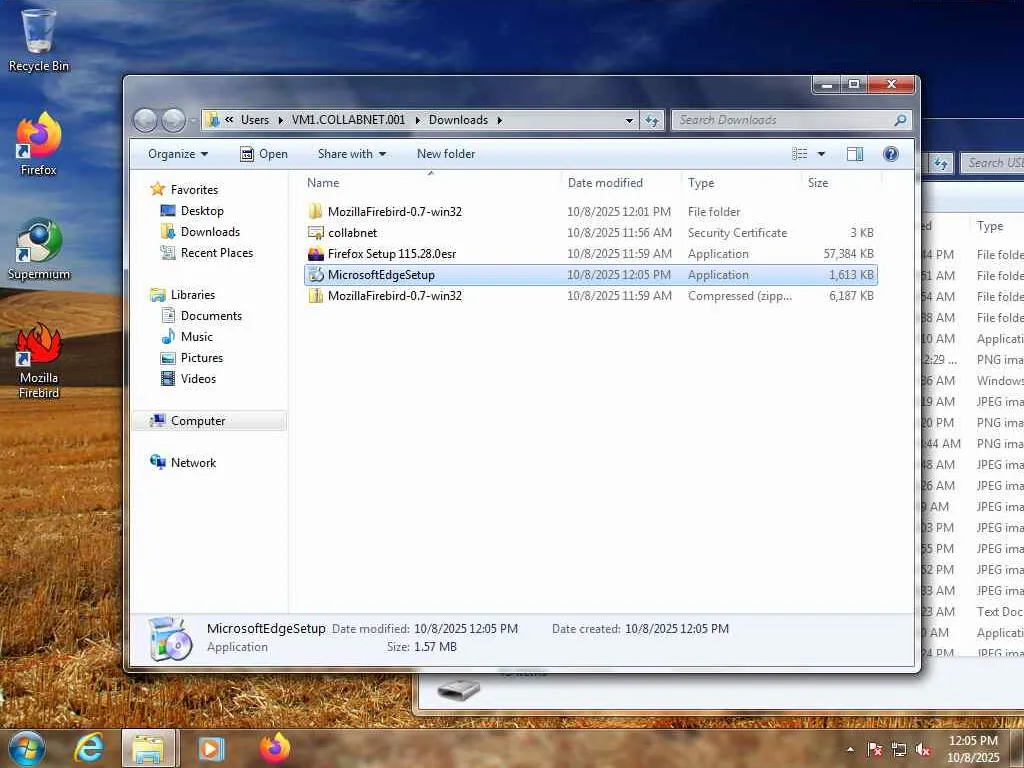Select Documents library
The height and width of the screenshot is (768, 1024).
point(211,315)
